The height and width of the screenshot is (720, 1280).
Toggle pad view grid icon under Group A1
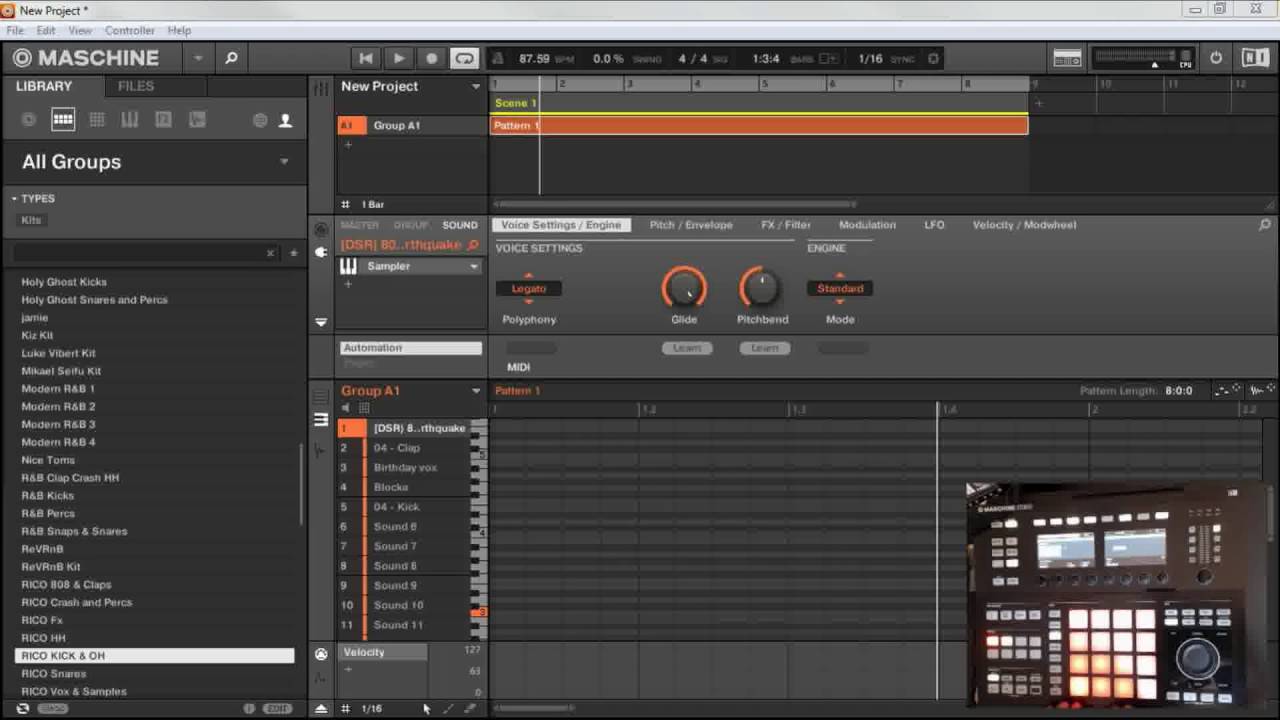point(364,408)
